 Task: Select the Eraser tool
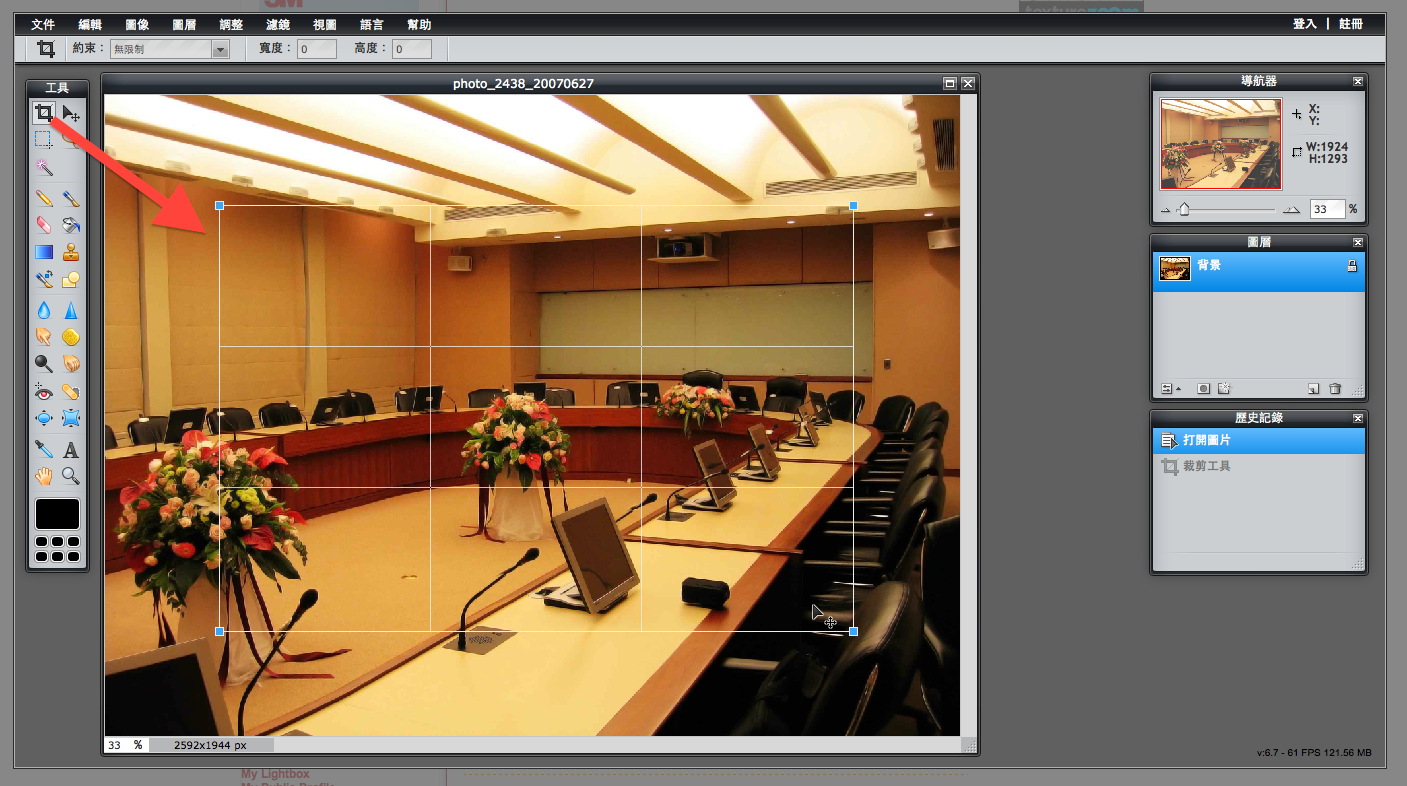click(x=44, y=224)
